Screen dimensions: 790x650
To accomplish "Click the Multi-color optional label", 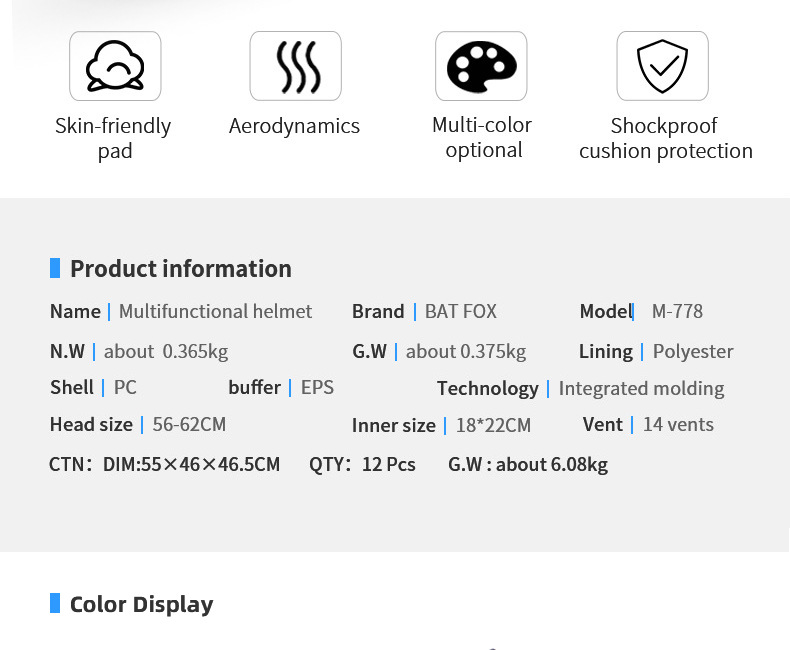I will 482,137.
